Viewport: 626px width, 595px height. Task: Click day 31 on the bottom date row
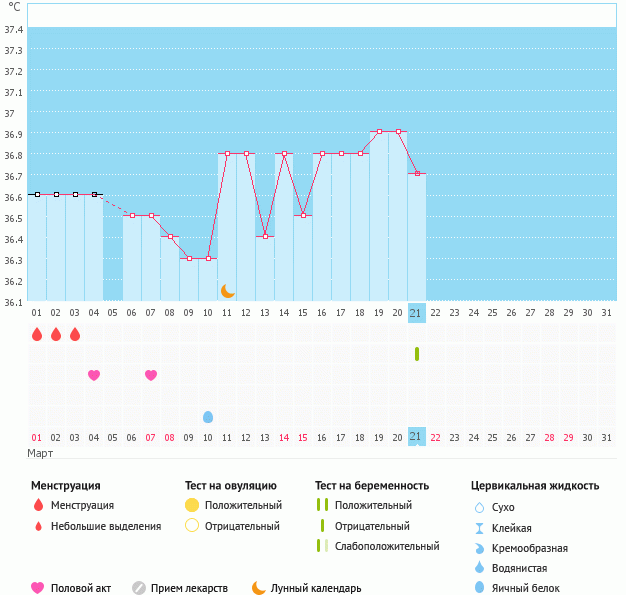(x=606, y=437)
